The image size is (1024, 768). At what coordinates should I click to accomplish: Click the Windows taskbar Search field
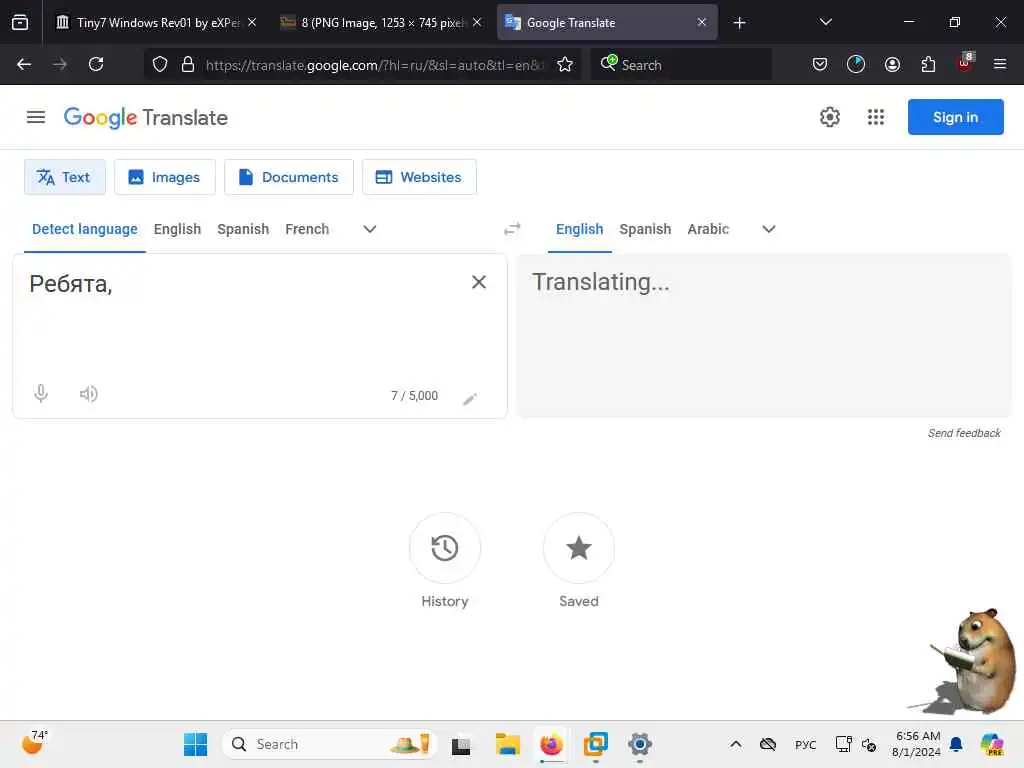pos(329,744)
